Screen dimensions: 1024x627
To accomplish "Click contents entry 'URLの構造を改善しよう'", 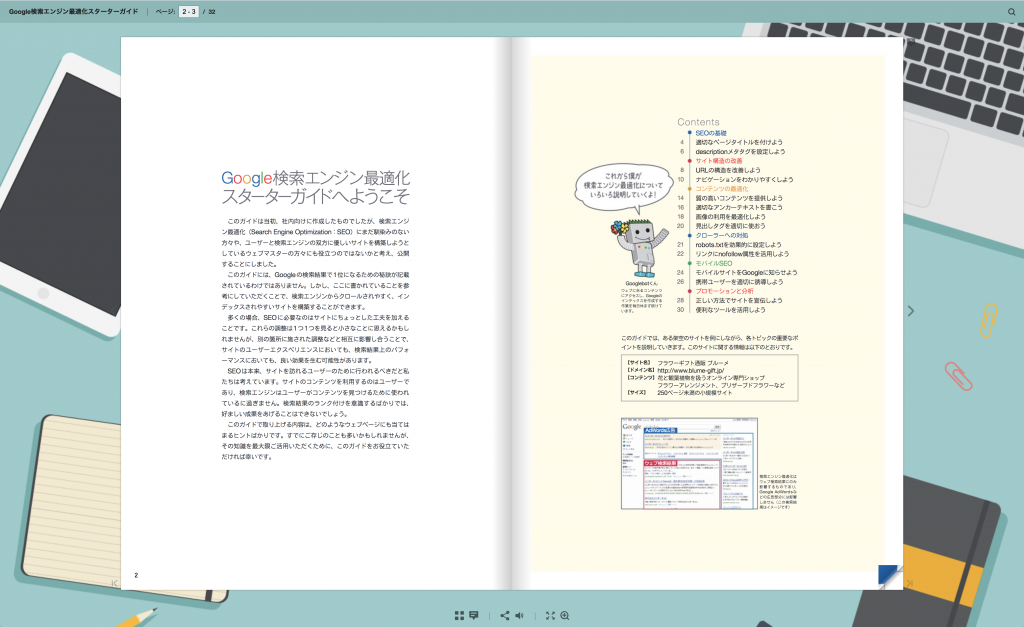I will (728, 170).
